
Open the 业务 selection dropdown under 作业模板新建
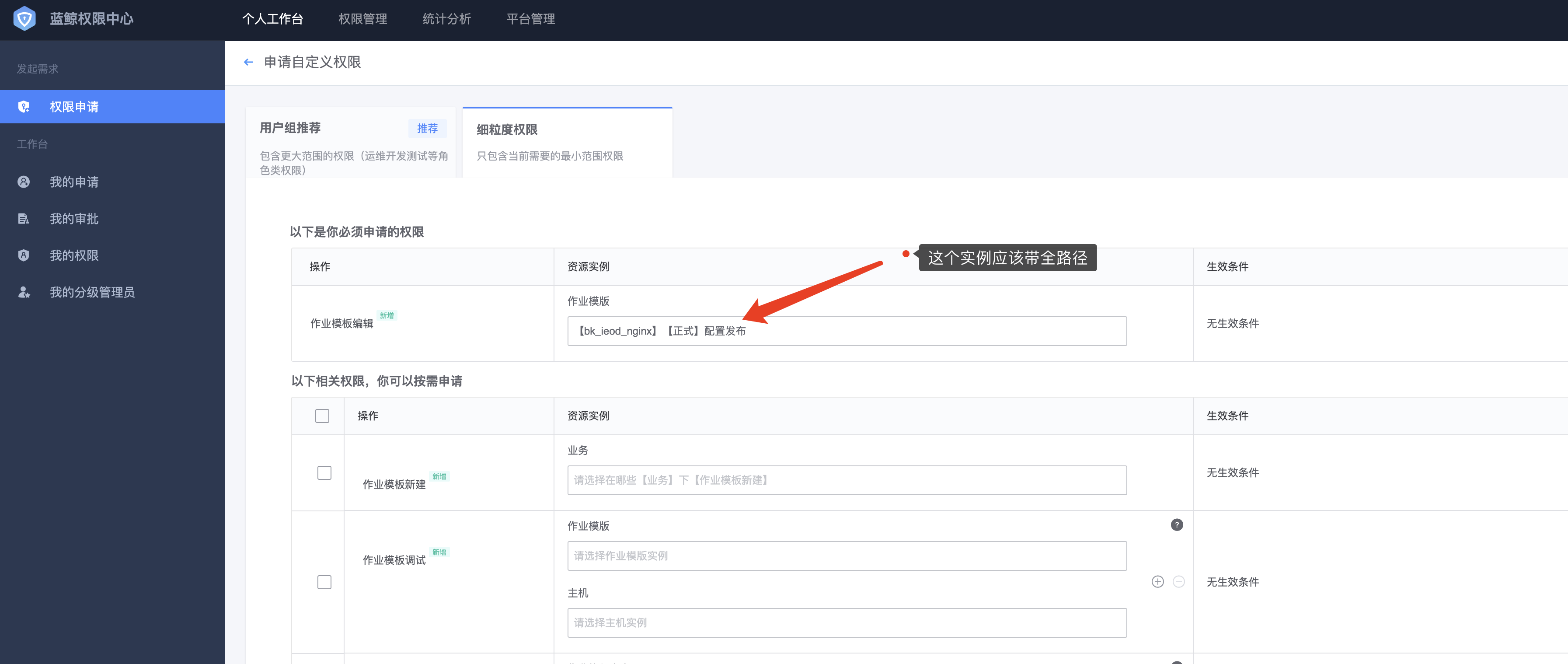pos(846,480)
